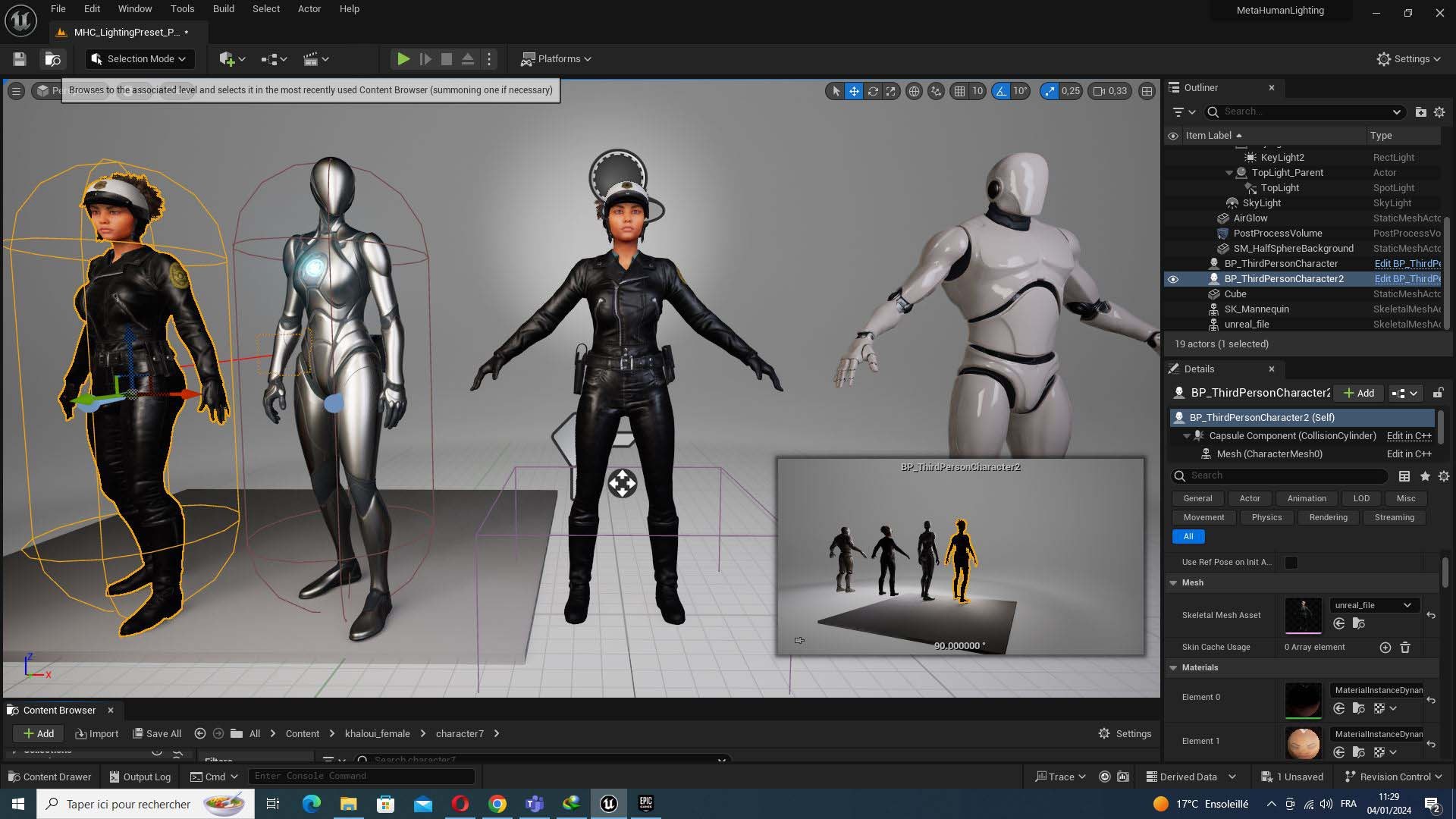
Task: Toggle grid snapping in viewport toolbar
Action: pyautogui.click(x=959, y=91)
